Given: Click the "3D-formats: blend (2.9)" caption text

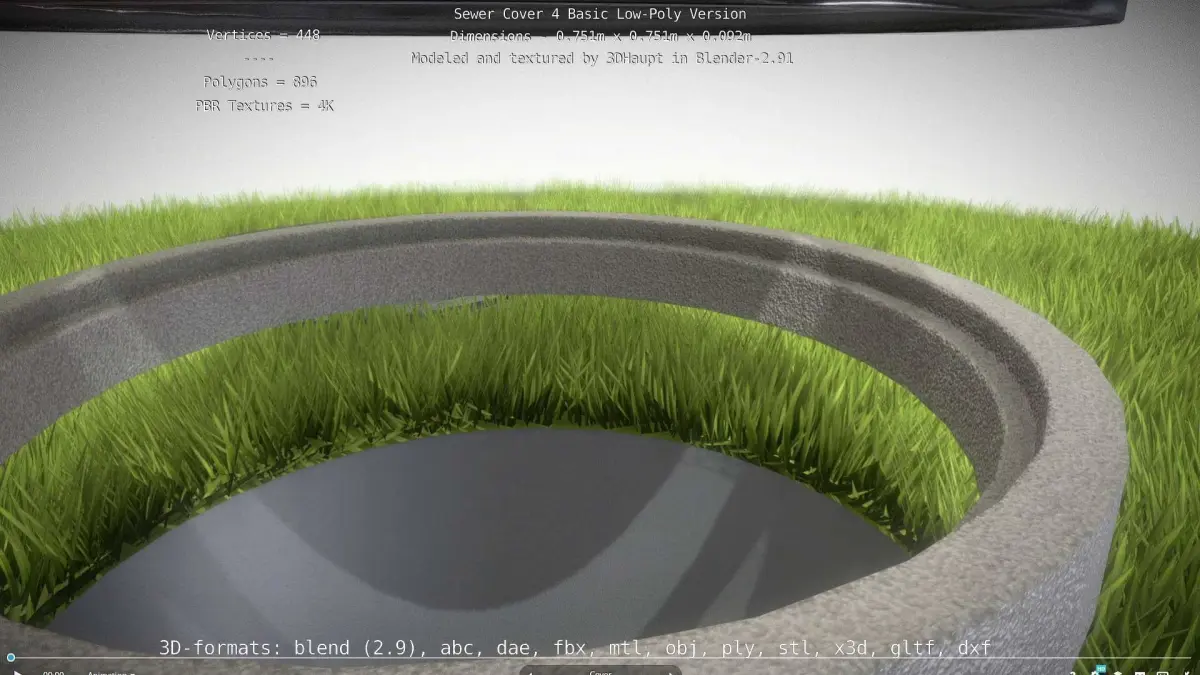Looking at the screenshot, I should pos(575,648).
